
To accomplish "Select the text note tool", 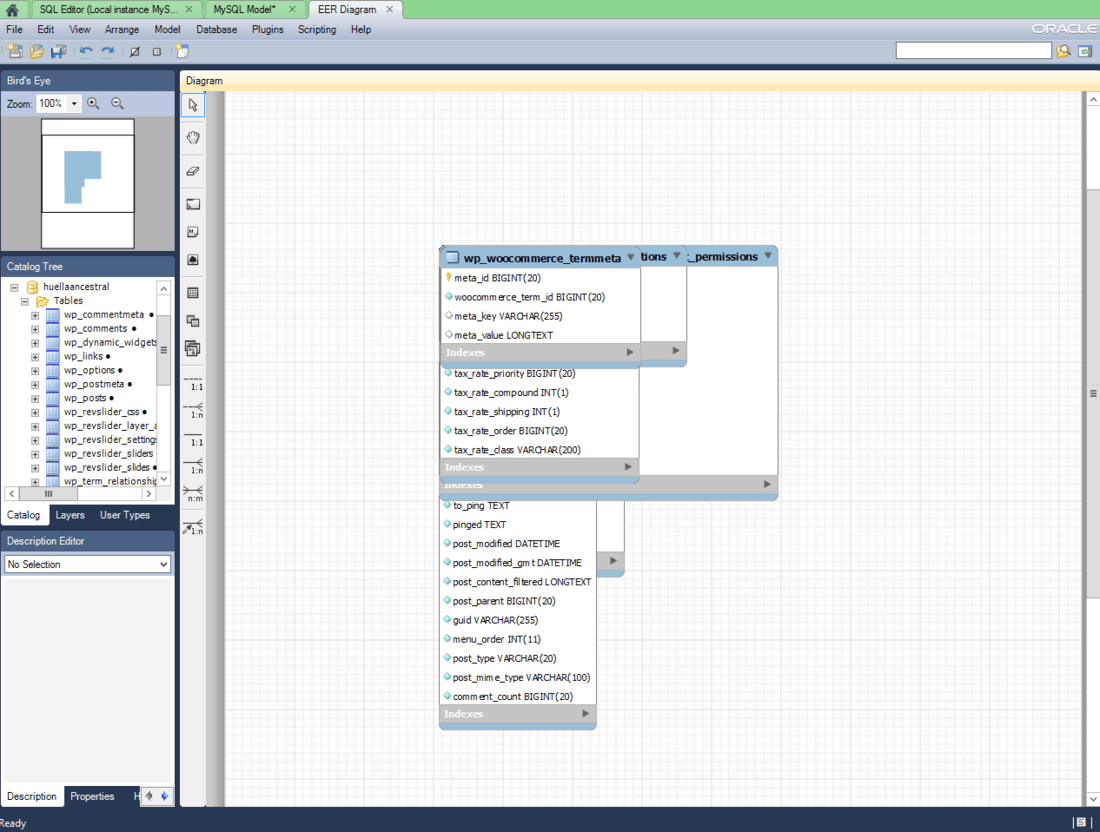I will click(x=193, y=232).
